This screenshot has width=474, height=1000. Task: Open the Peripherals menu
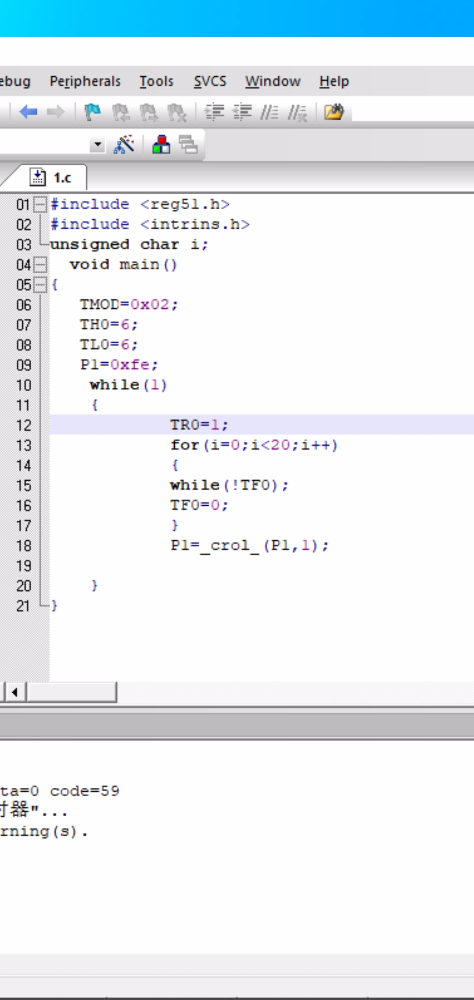[85, 82]
